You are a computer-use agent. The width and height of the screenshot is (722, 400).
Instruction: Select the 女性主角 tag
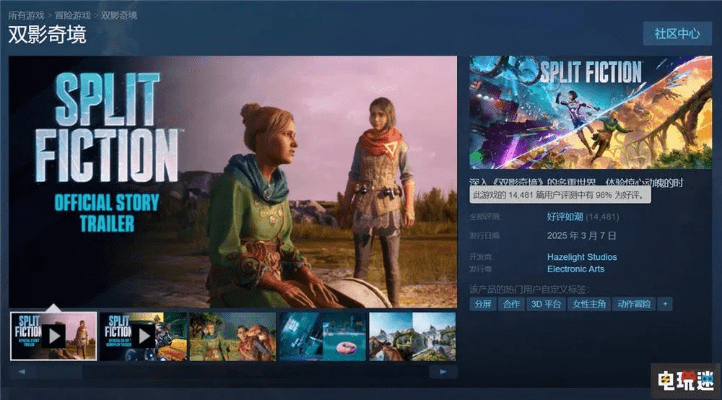589,303
